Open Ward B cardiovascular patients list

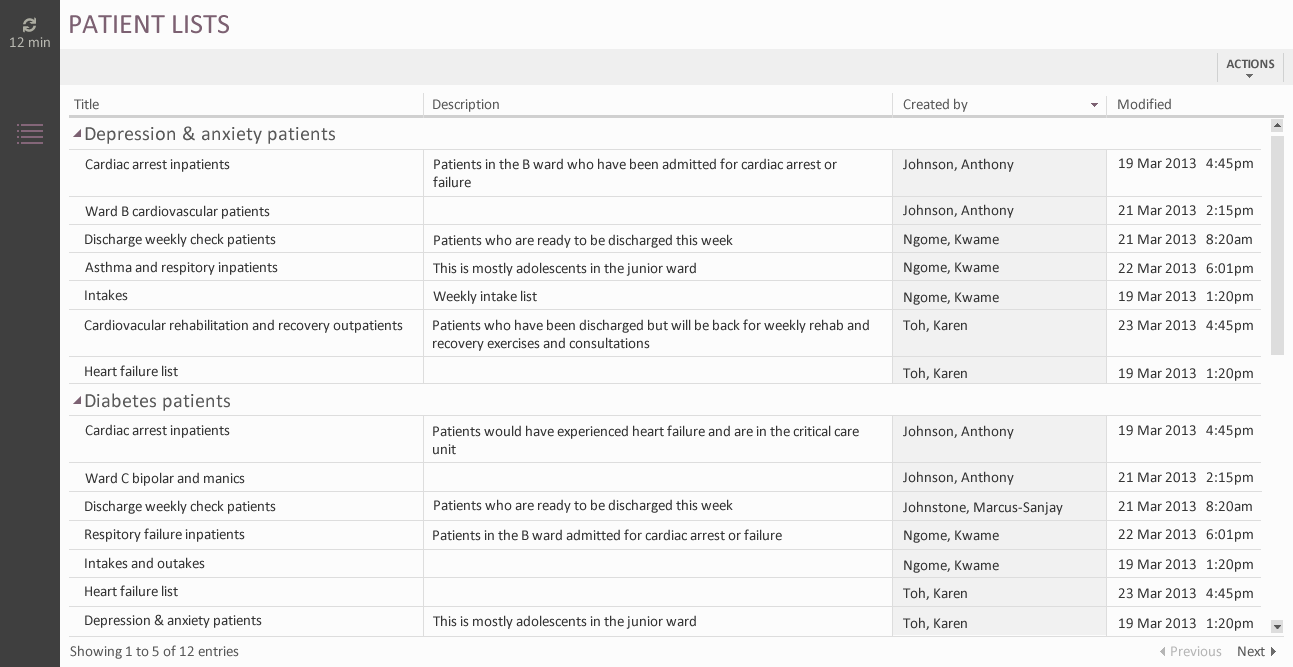pyautogui.click(x=177, y=211)
